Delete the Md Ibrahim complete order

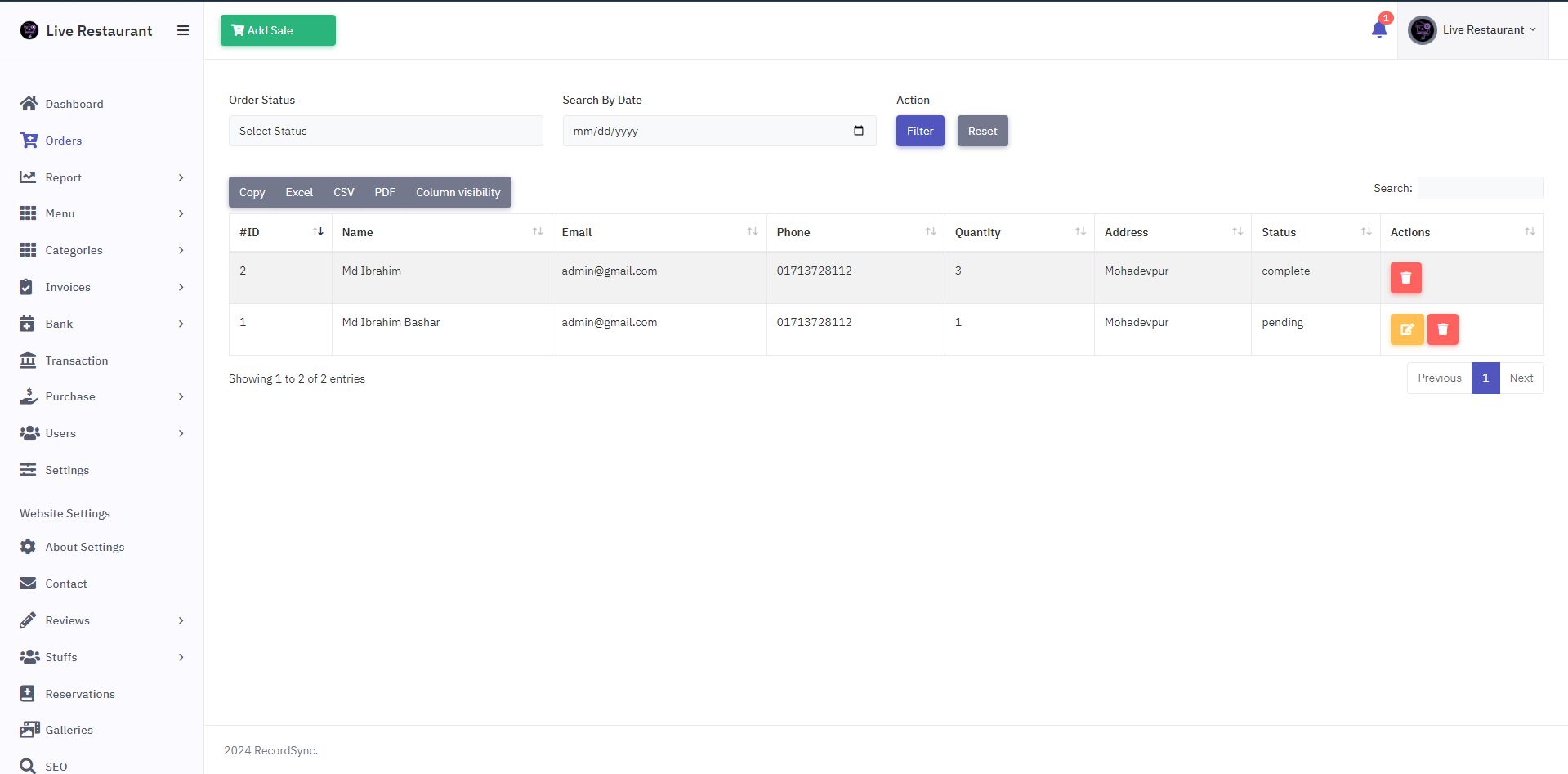pyautogui.click(x=1405, y=278)
